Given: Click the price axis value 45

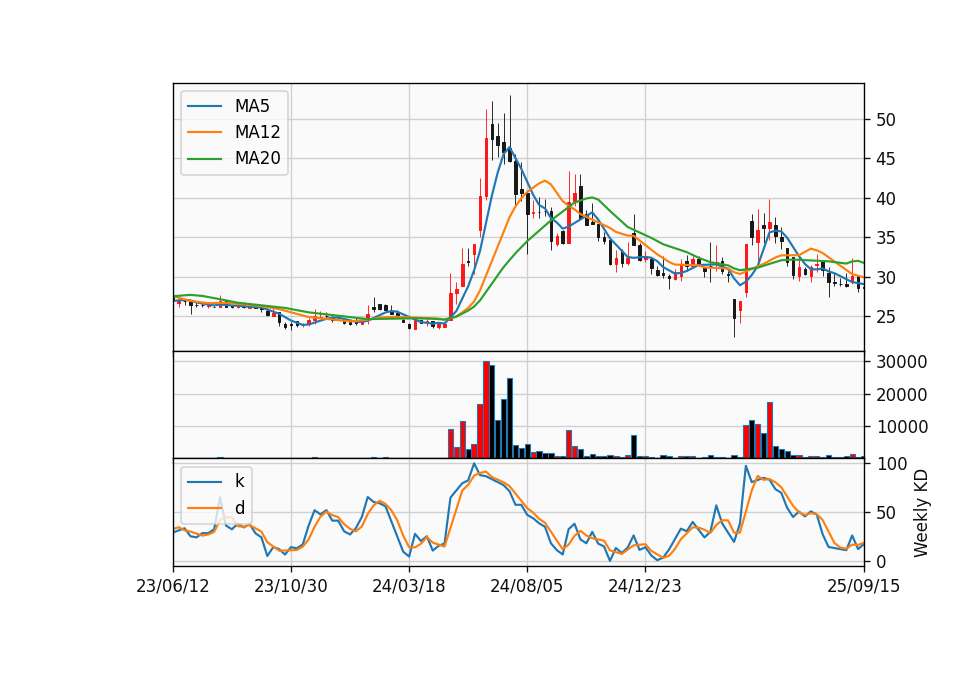Looking at the screenshot, I should 885,159.
